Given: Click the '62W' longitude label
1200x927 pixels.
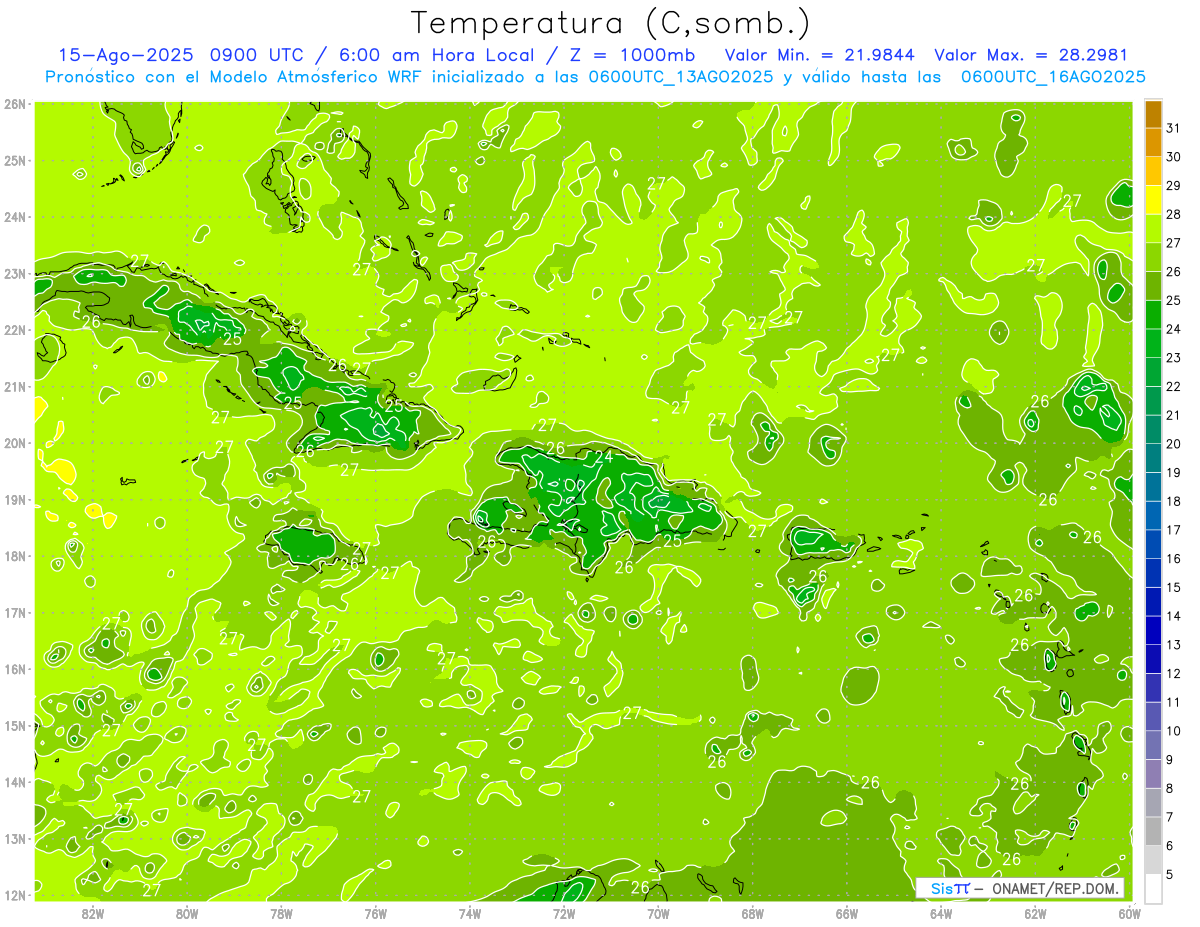Looking at the screenshot, I should [x=1036, y=913].
